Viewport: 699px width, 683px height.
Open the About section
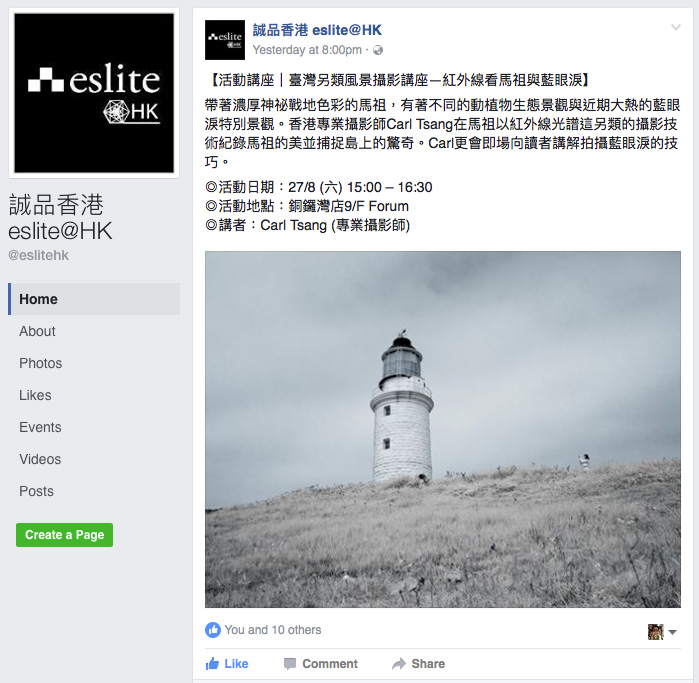tap(37, 331)
